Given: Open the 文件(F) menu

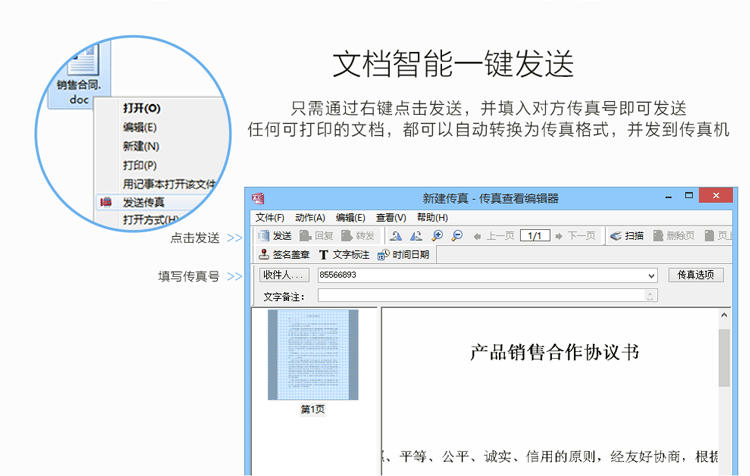Looking at the screenshot, I should click(x=269, y=217).
